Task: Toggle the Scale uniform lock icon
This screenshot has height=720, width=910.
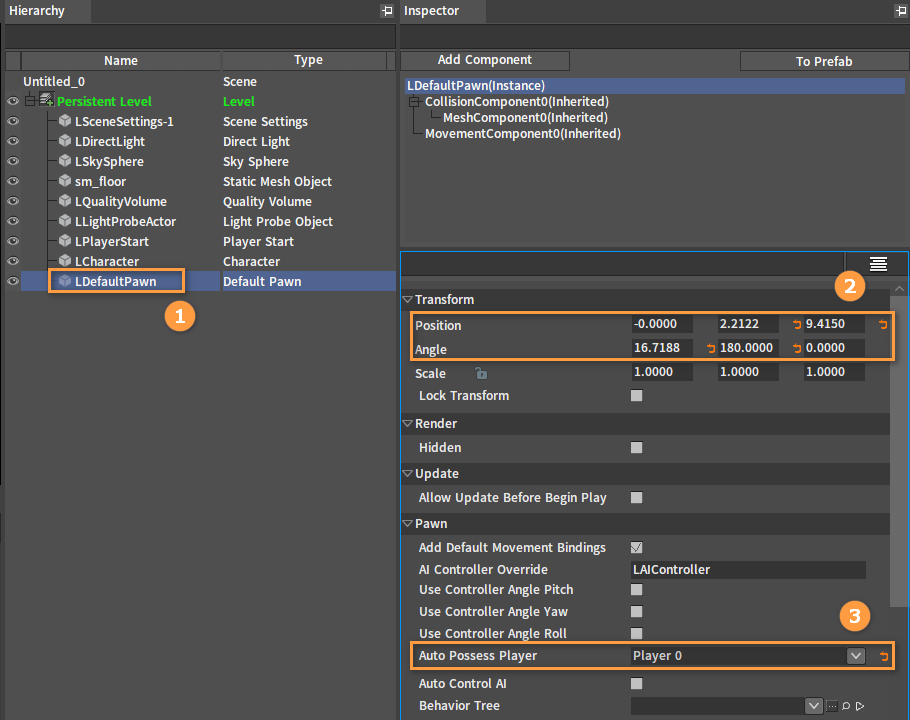Action: coord(481,373)
